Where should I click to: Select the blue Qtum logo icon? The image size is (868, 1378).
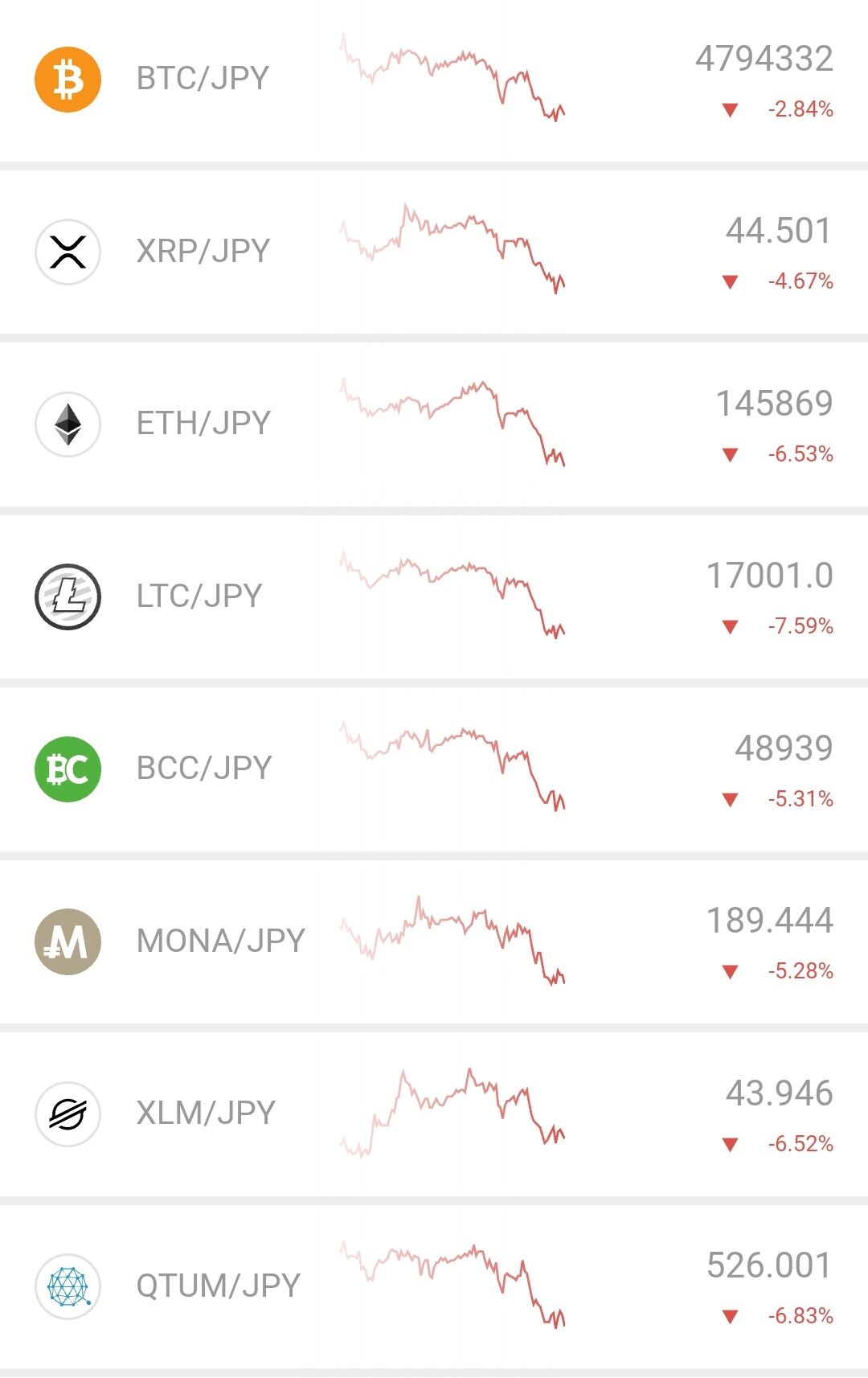point(68,1286)
